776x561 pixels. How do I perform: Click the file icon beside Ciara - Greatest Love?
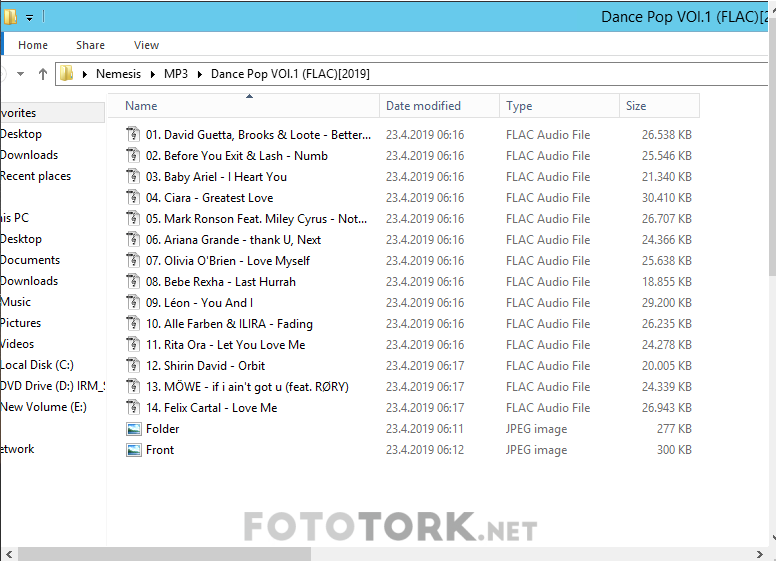(133, 197)
